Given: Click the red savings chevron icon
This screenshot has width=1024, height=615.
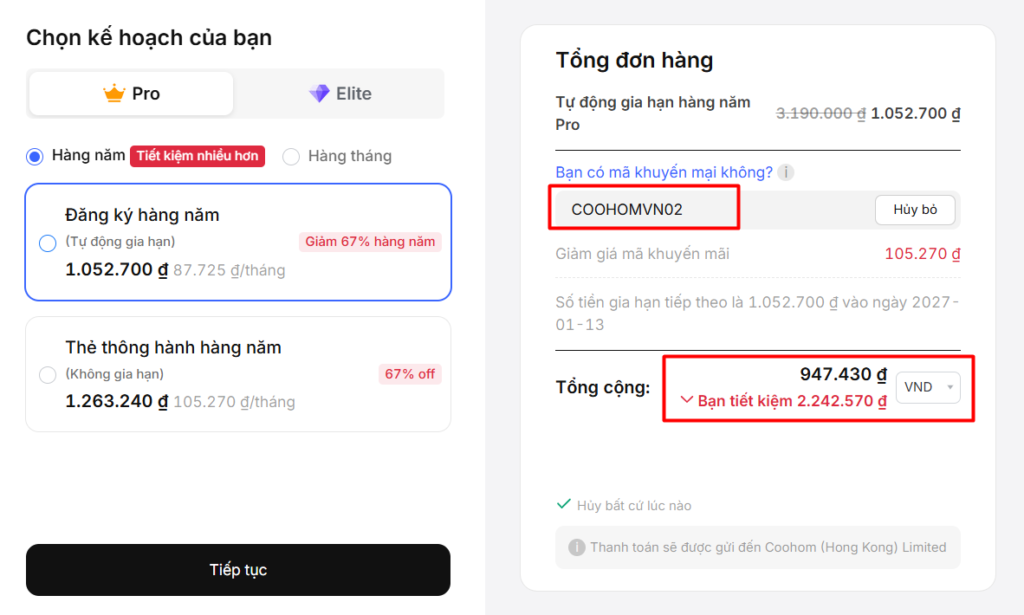Looking at the screenshot, I should 686,400.
